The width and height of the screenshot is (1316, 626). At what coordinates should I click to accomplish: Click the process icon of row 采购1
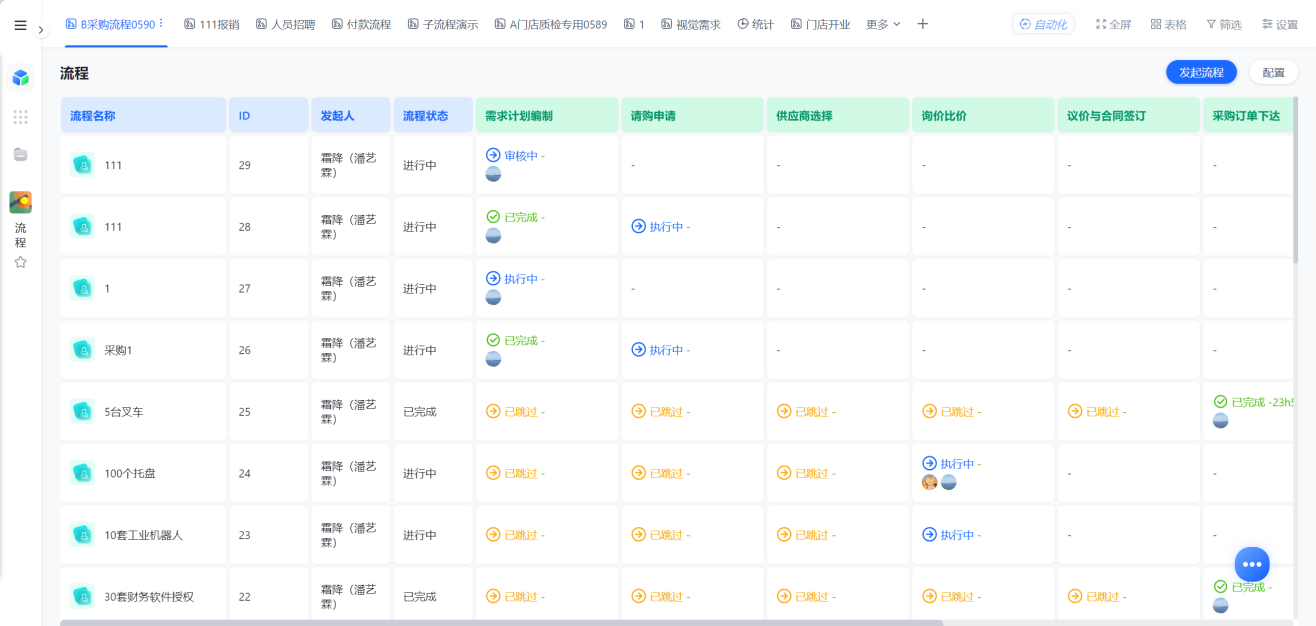82,350
